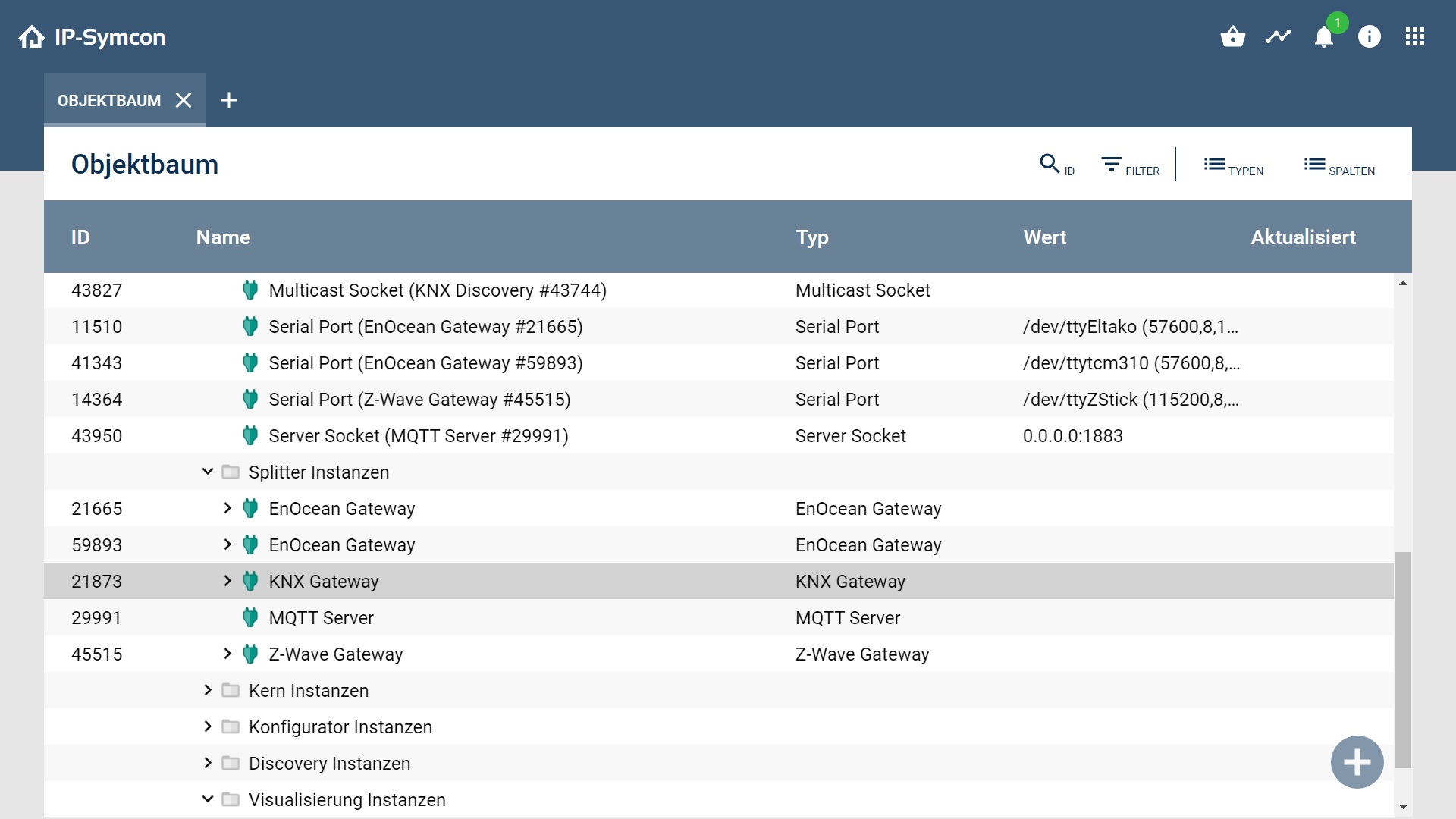Expand the Kern Instanzen folder
Image resolution: width=1456 pixels, height=819 pixels.
pos(208,690)
